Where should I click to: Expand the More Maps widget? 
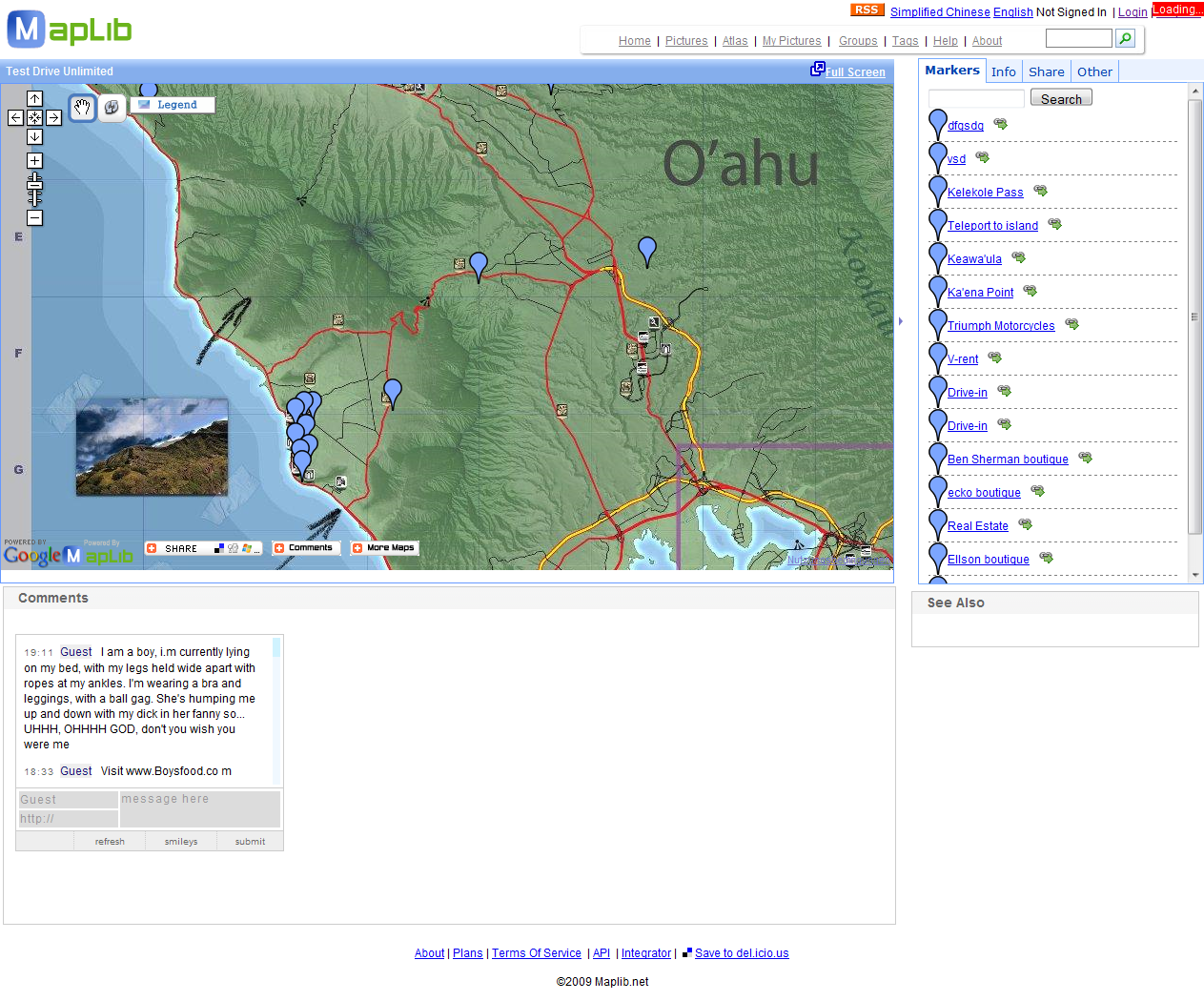pyautogui.click(x=384, y=548)
